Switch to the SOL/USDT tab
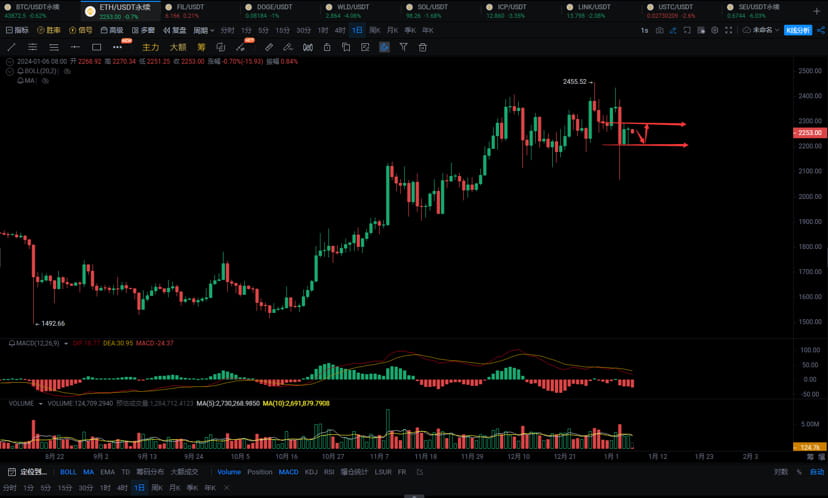The width and height of the screenshot is (828, 498). (441, 11)
